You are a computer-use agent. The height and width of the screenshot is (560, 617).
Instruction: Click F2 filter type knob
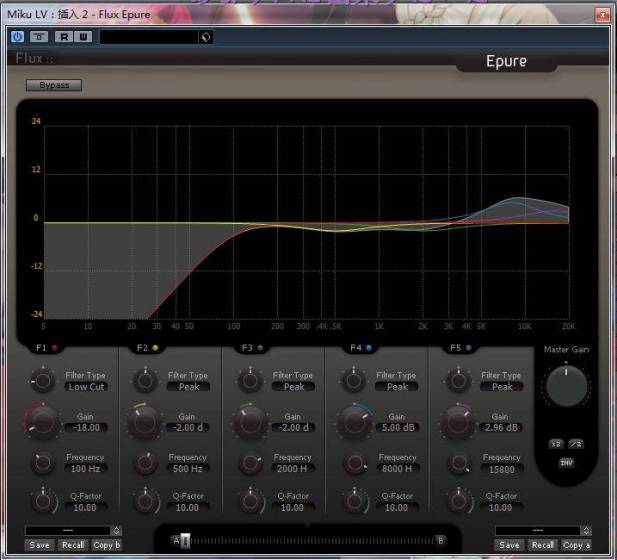pos(146,381)
